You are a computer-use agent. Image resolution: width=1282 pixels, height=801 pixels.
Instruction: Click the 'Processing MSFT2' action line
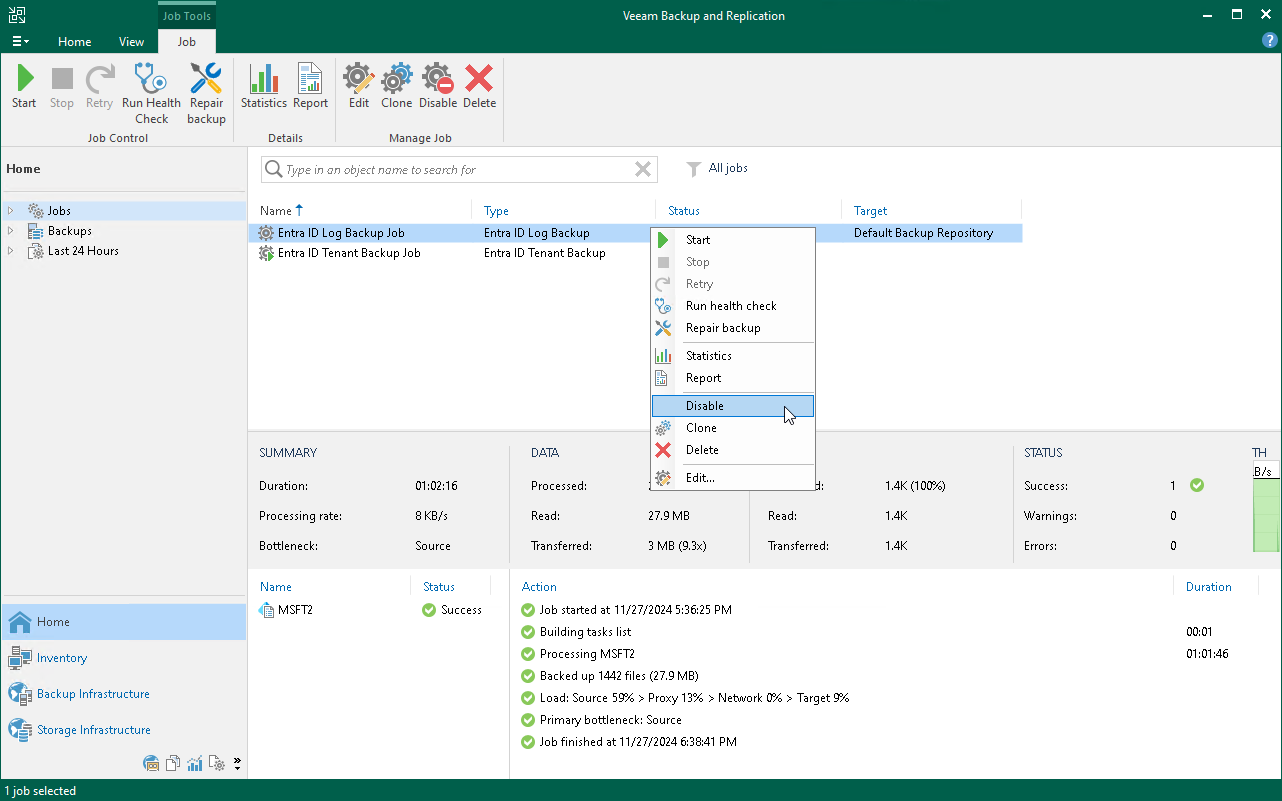[x=587, y=654]
